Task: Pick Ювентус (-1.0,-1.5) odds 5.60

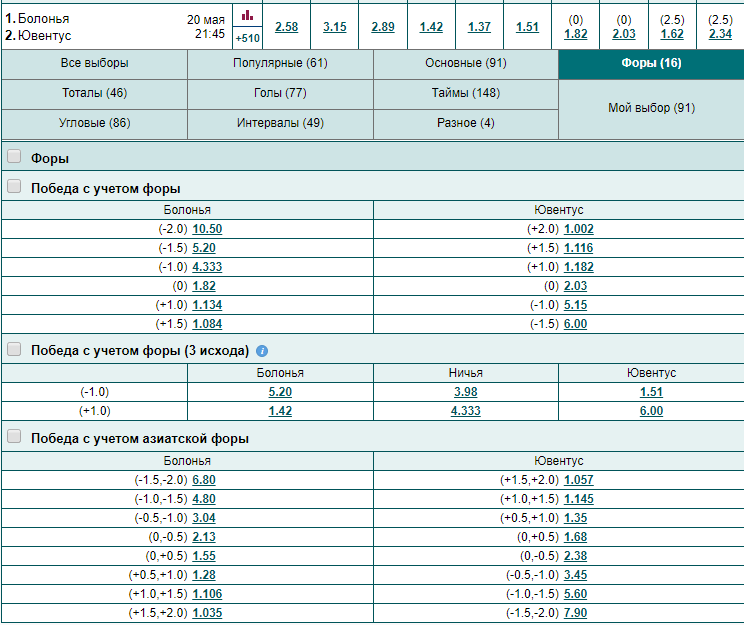Action: 575,594
